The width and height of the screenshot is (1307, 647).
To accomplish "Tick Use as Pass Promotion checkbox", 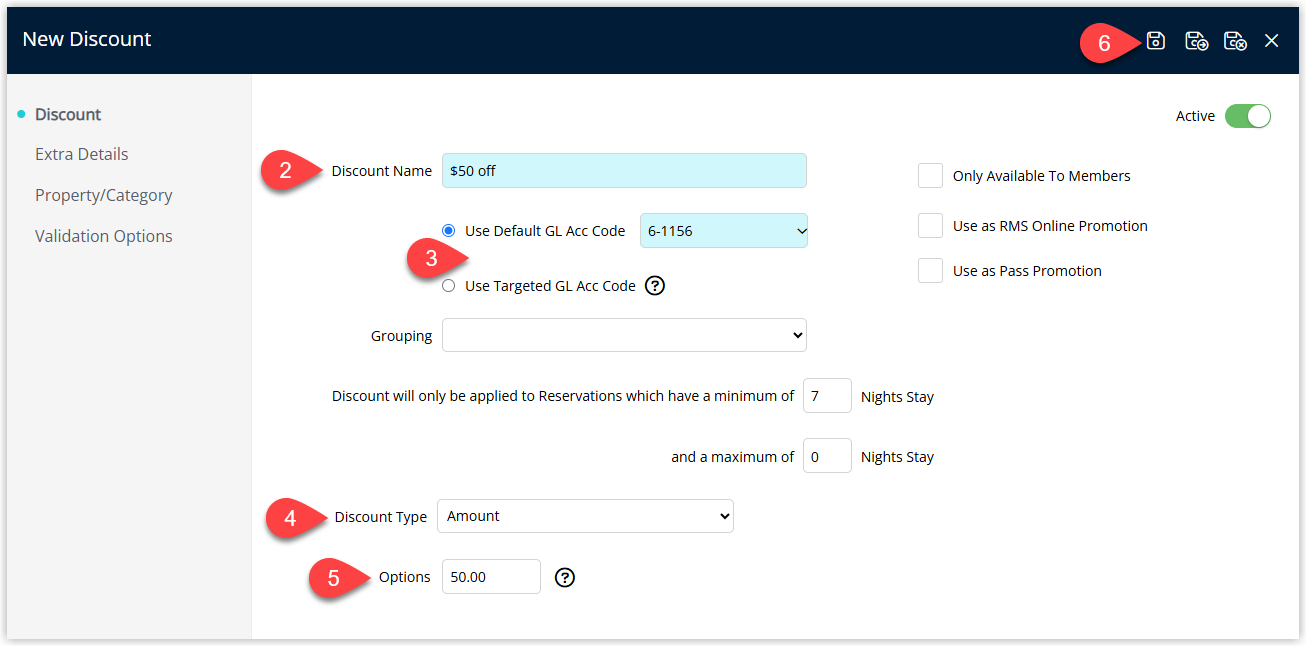I will (x=931, y=271).
